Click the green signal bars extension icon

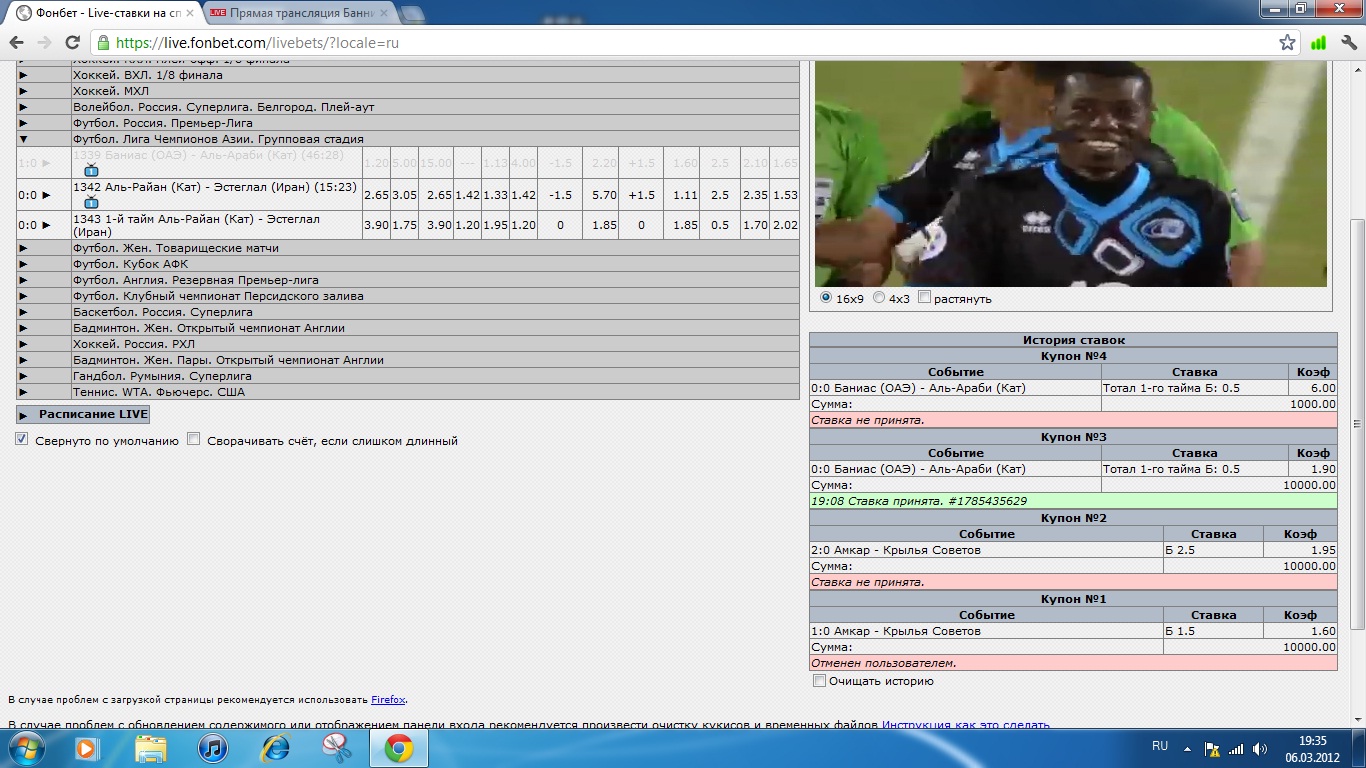click(1318, 43)
